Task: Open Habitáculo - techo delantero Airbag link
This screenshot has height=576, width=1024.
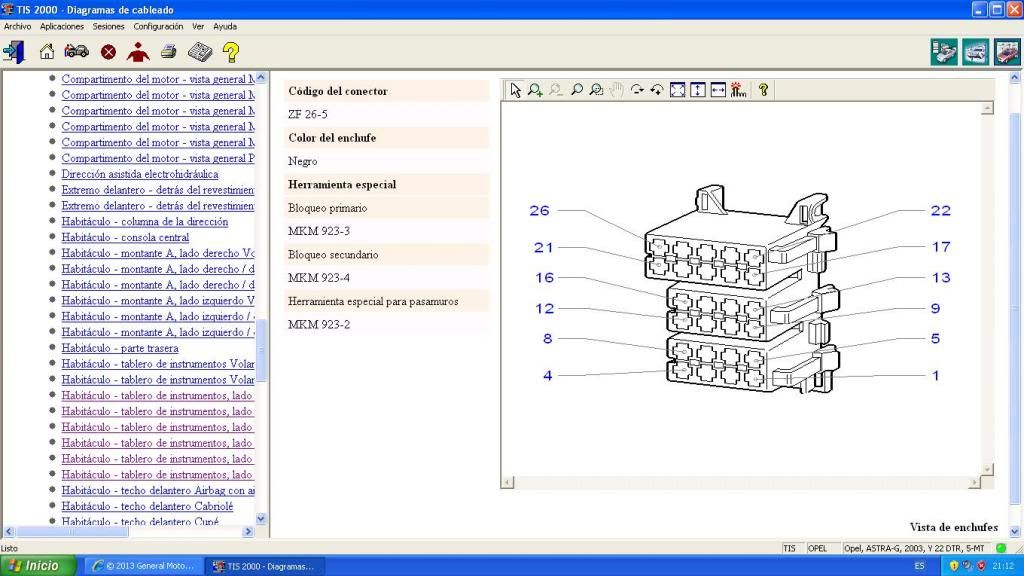Action: 158,491
